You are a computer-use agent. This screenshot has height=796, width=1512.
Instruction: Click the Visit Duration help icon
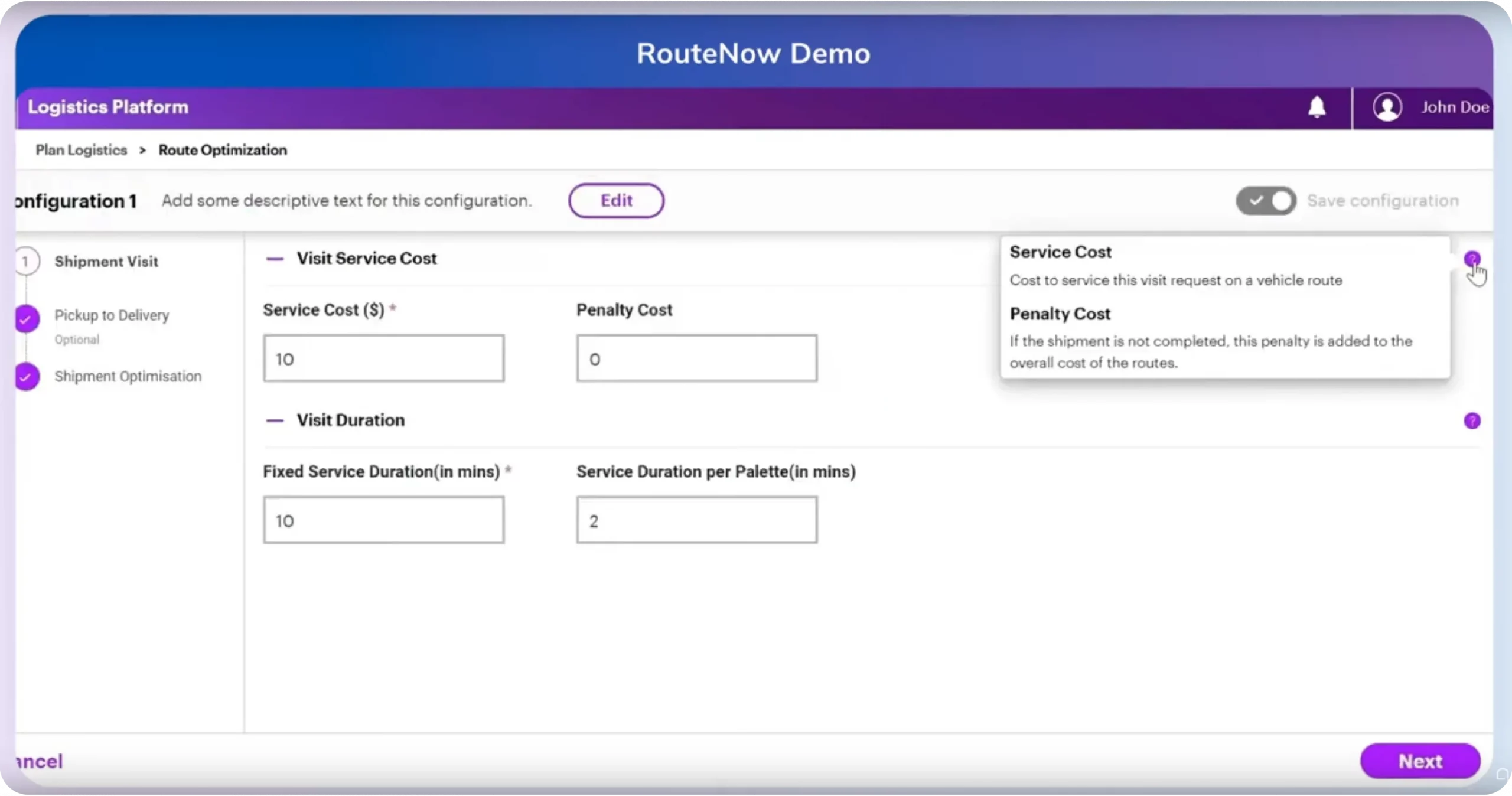tap(1472, 420)
